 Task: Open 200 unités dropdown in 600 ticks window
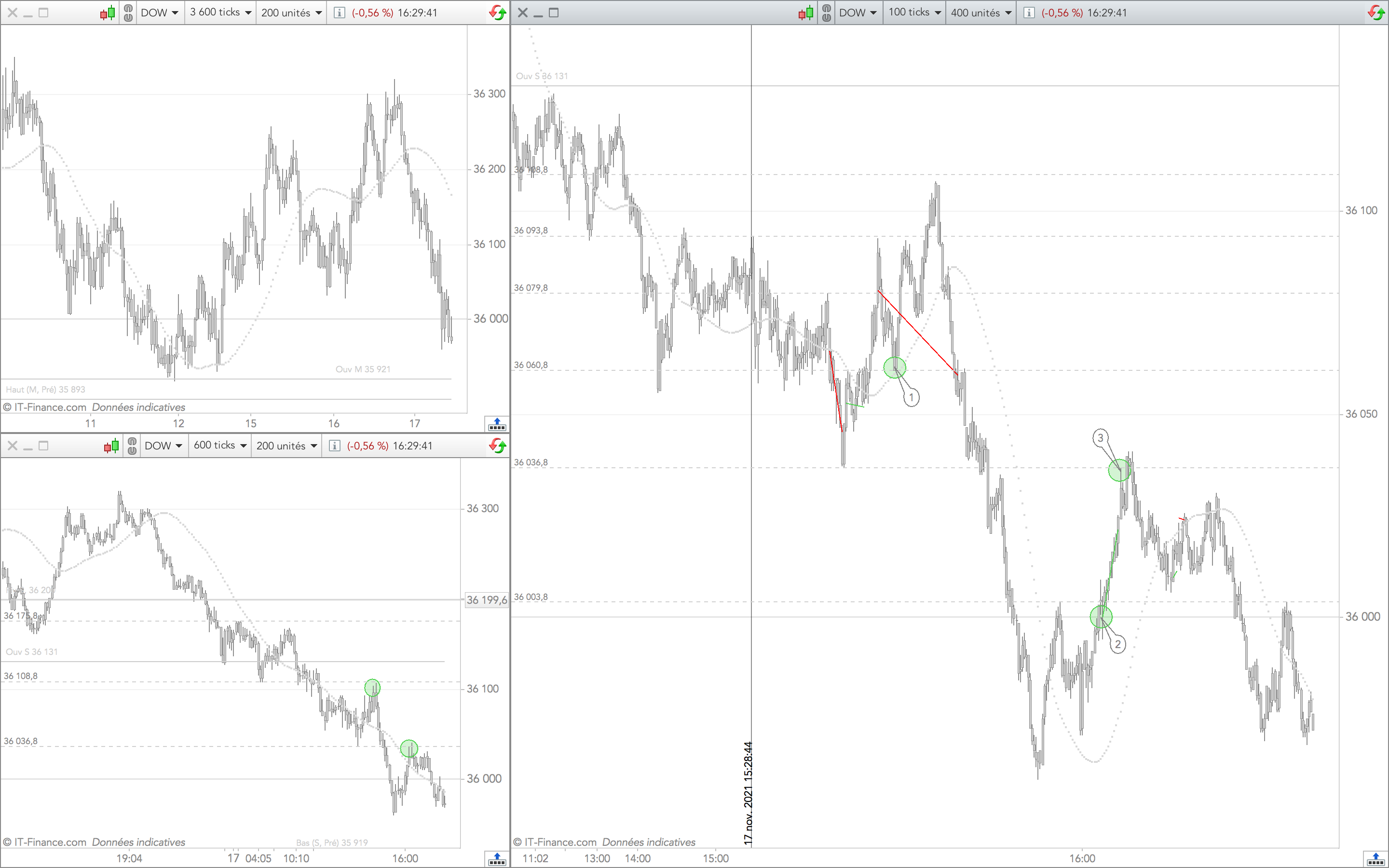pos(286,446)
